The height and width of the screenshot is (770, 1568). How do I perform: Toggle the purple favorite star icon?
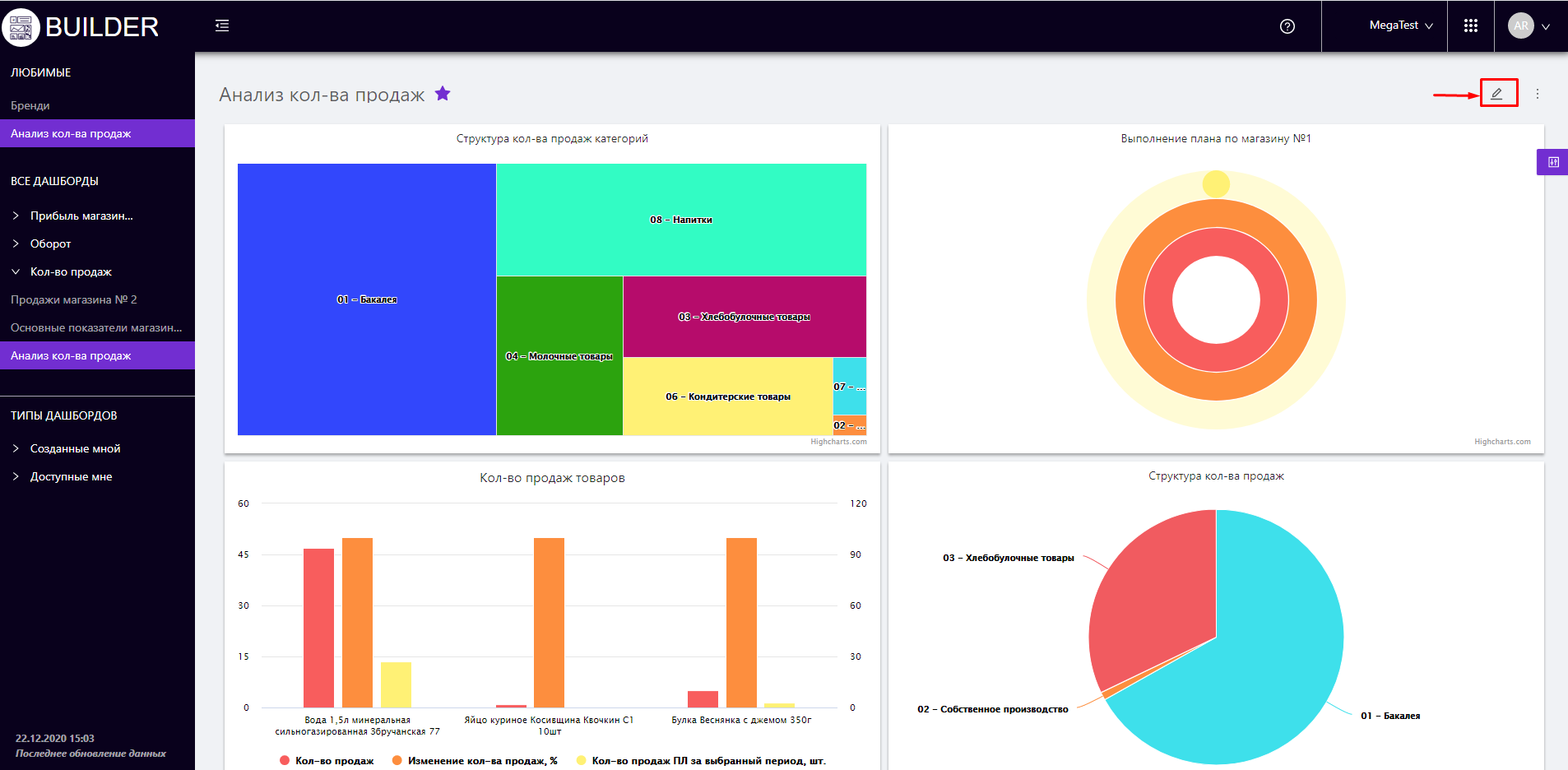tap(443, 94)
